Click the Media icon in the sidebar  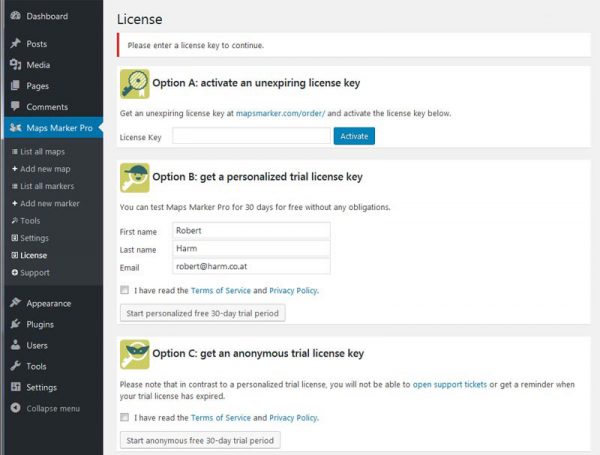pyautogui.click(x=15, y=65)
